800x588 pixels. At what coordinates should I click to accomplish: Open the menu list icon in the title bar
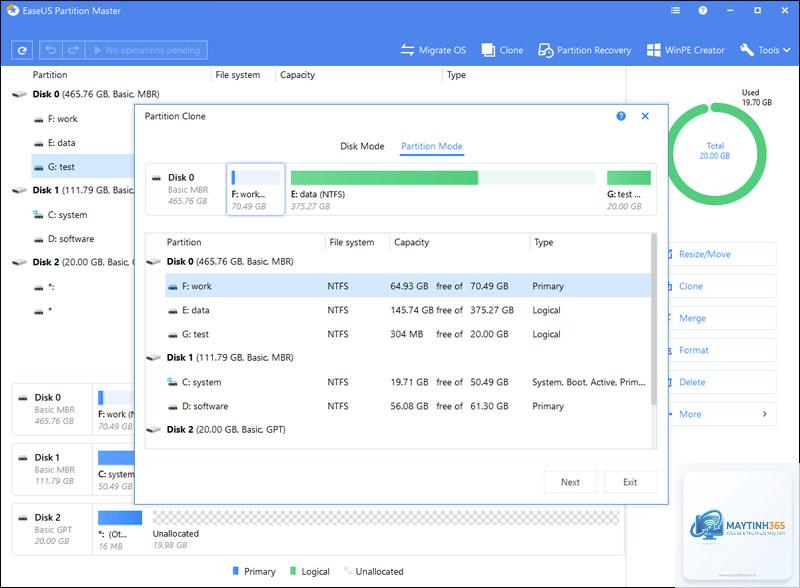tap(676, 10)
